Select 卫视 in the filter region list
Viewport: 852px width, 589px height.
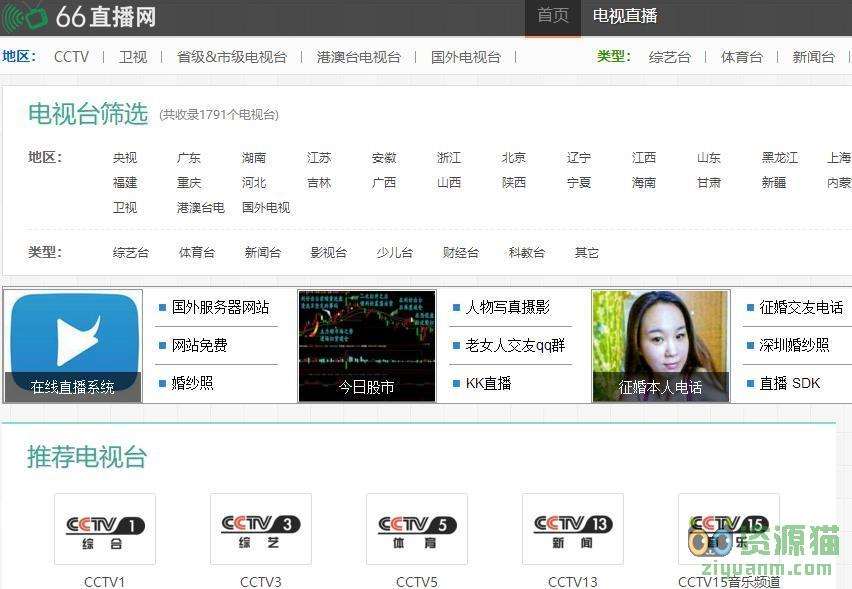125,208
